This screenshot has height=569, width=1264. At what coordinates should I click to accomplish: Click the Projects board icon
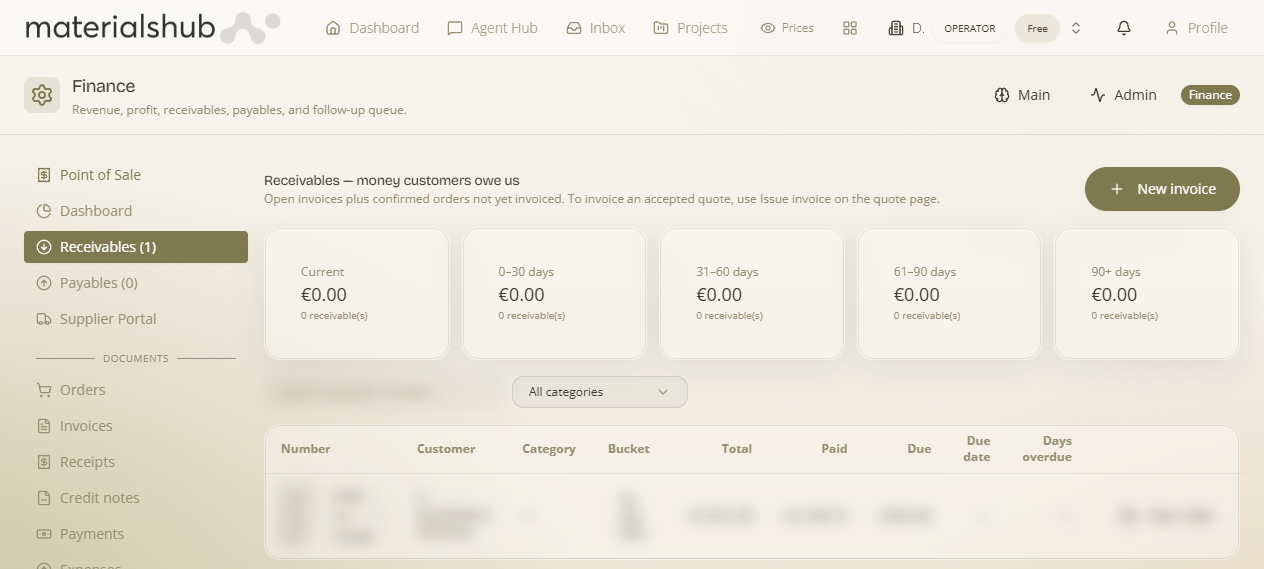coord(661,28)
